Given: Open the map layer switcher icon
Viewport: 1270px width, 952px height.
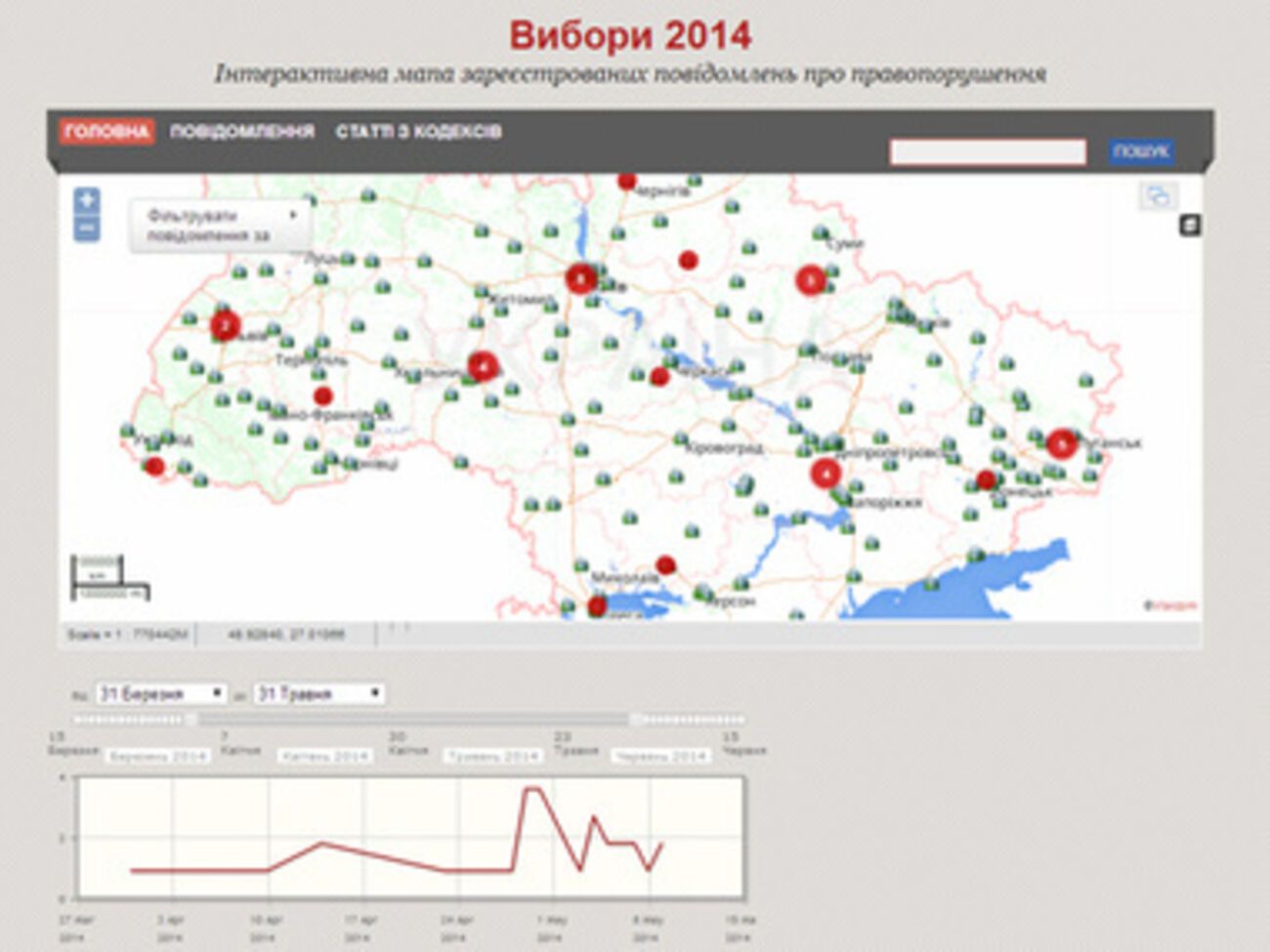Looking at the screenshot, I should click(1158, 196).
